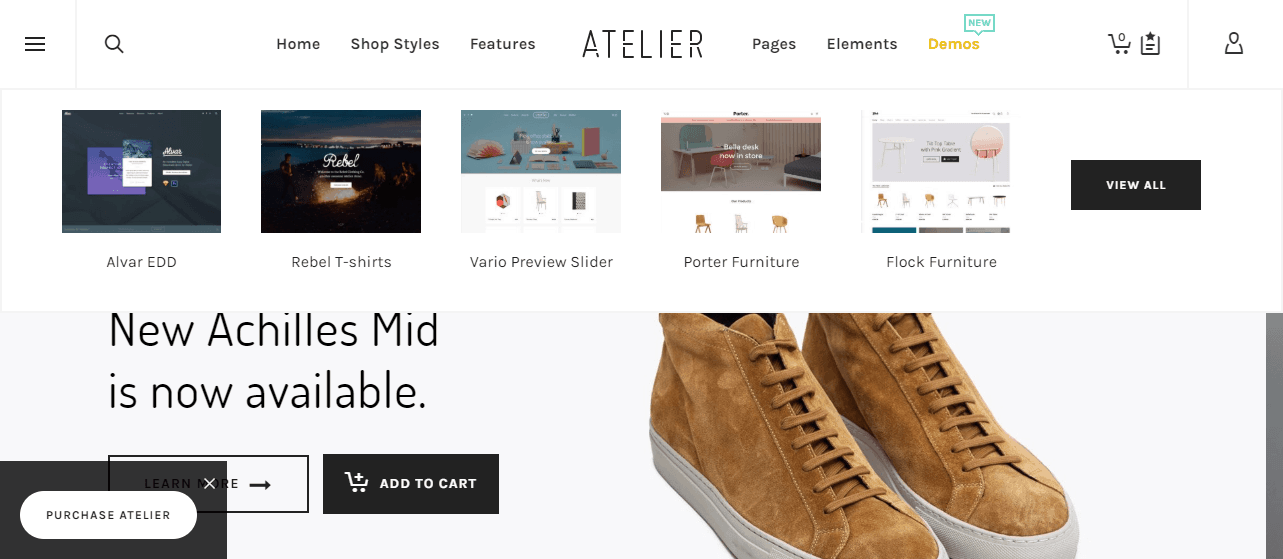Open the Alvar EDD demo thumbnail

[x=142, y=171]
